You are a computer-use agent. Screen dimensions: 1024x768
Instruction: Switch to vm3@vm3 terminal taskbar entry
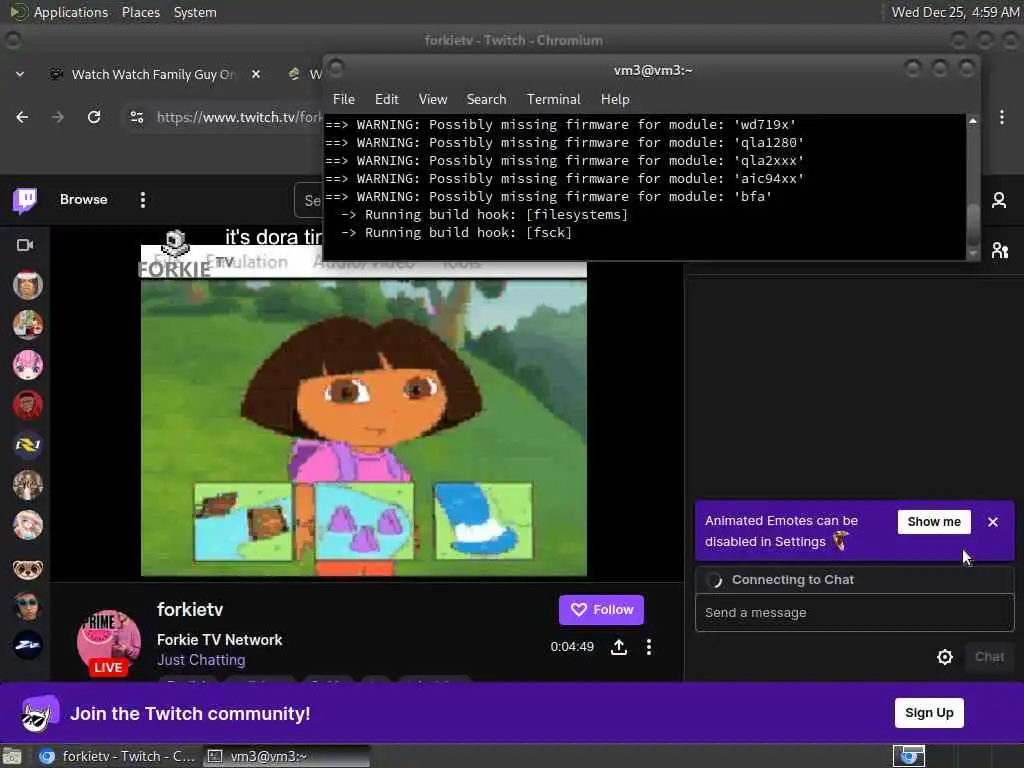pyautogui.click(x=286, y=756)
